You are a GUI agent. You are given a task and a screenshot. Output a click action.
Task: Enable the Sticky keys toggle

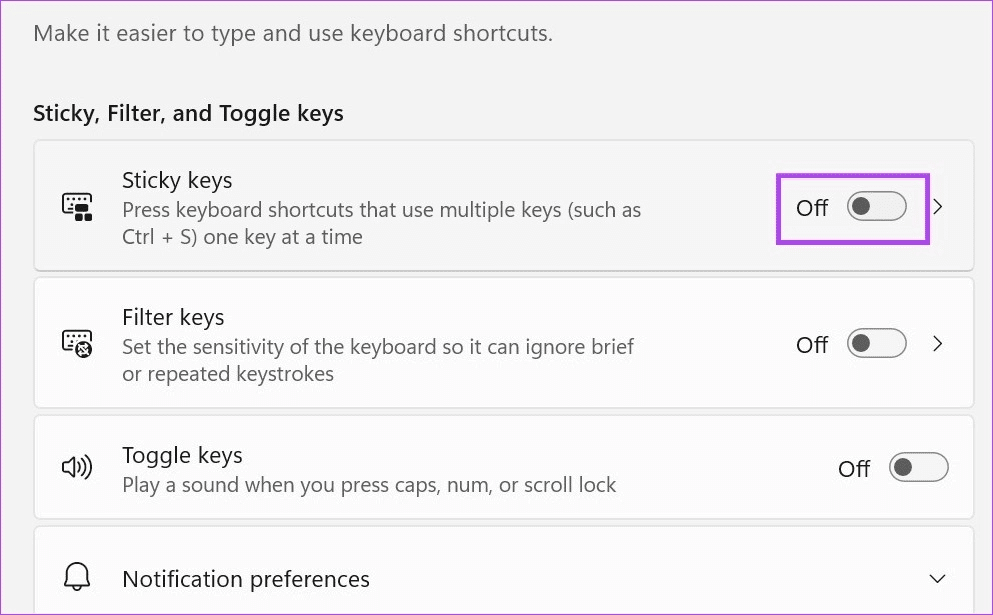coord(875,207)
